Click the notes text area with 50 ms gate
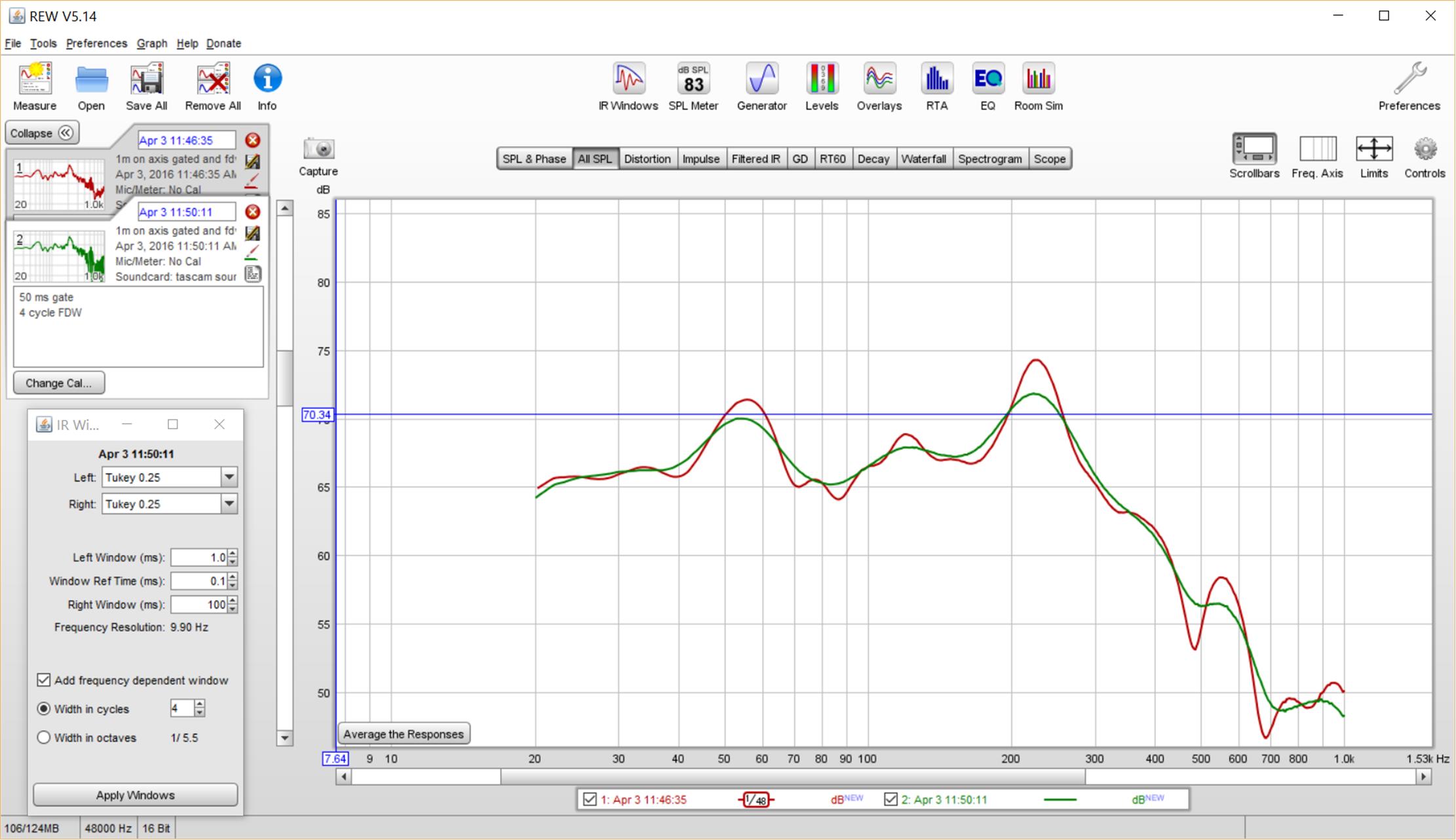This screenshot has height=840, width=1456. [x=138, y=327]
